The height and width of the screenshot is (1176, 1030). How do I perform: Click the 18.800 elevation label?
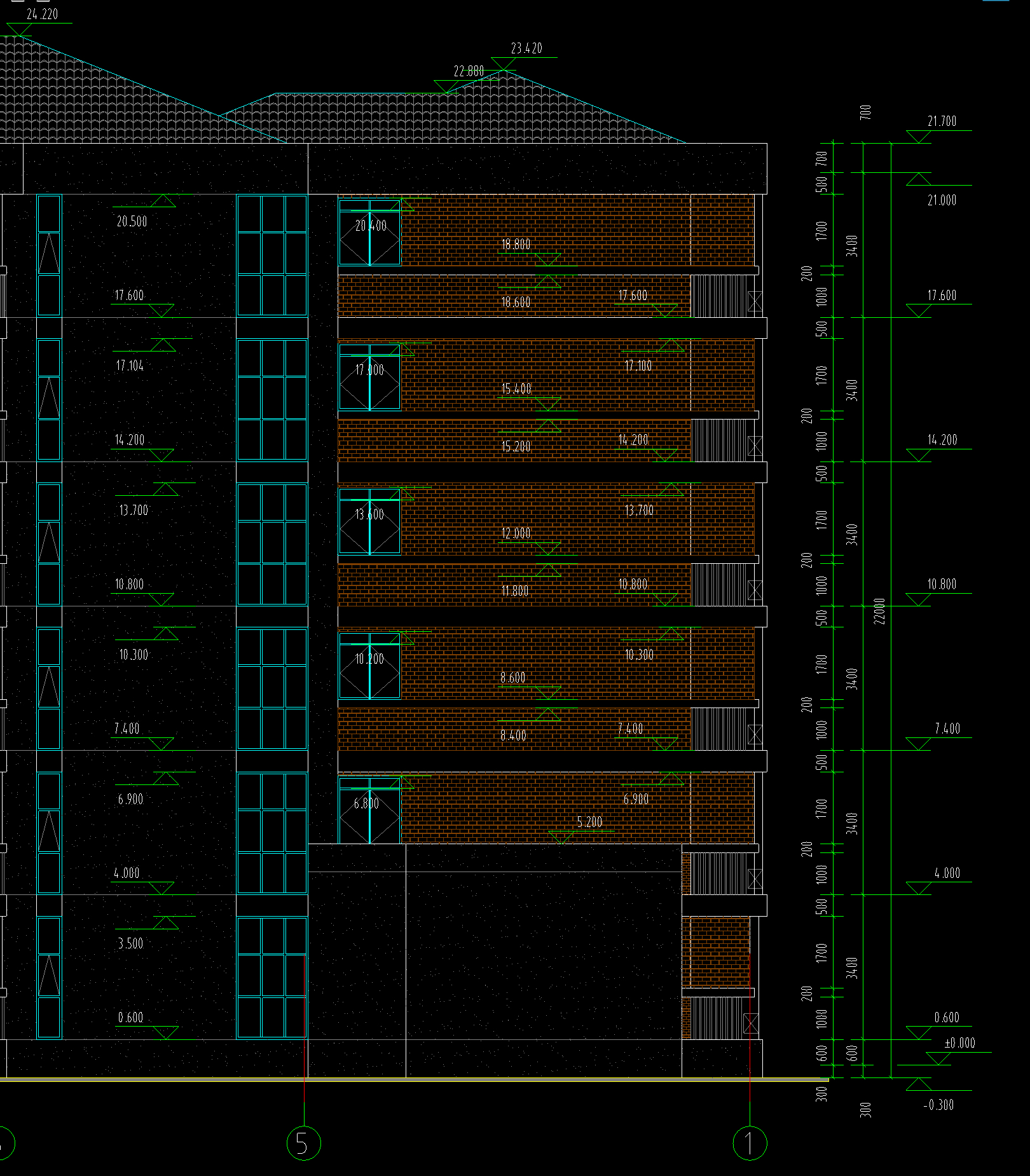click(516, 244)
